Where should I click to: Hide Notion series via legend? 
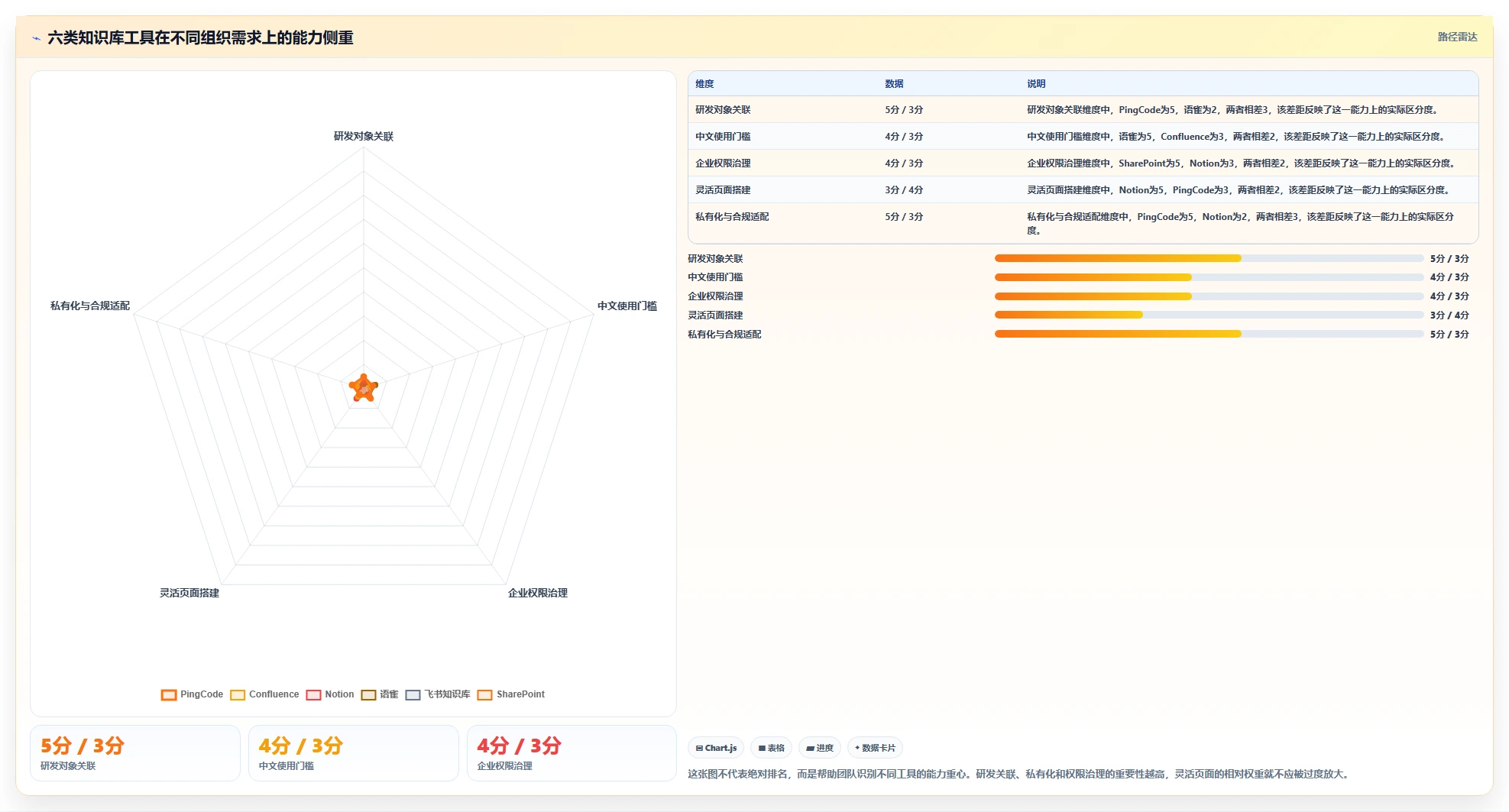(x=330, y=694)
